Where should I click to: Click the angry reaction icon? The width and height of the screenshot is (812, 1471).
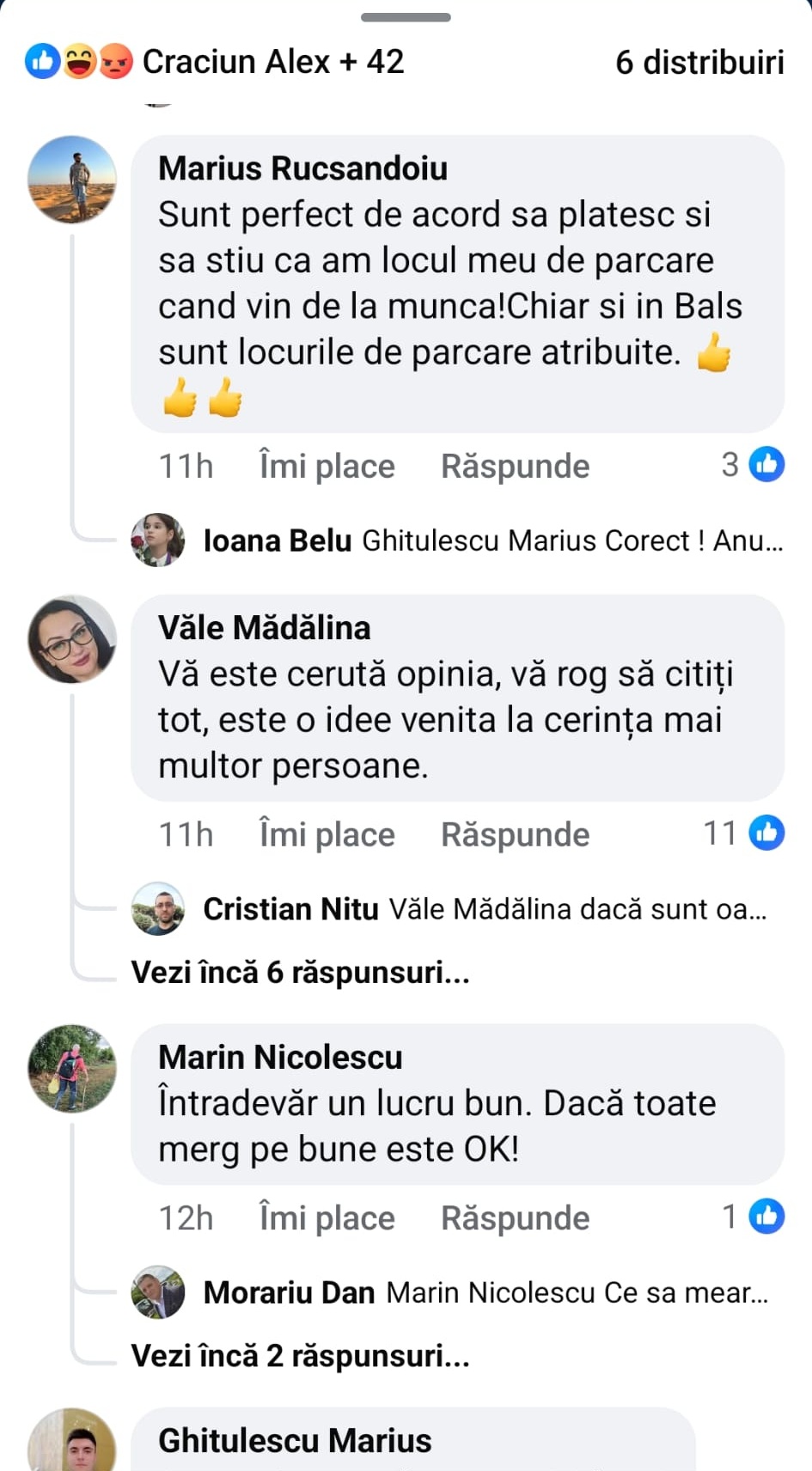pyautogui.click(x=116, y=62)
